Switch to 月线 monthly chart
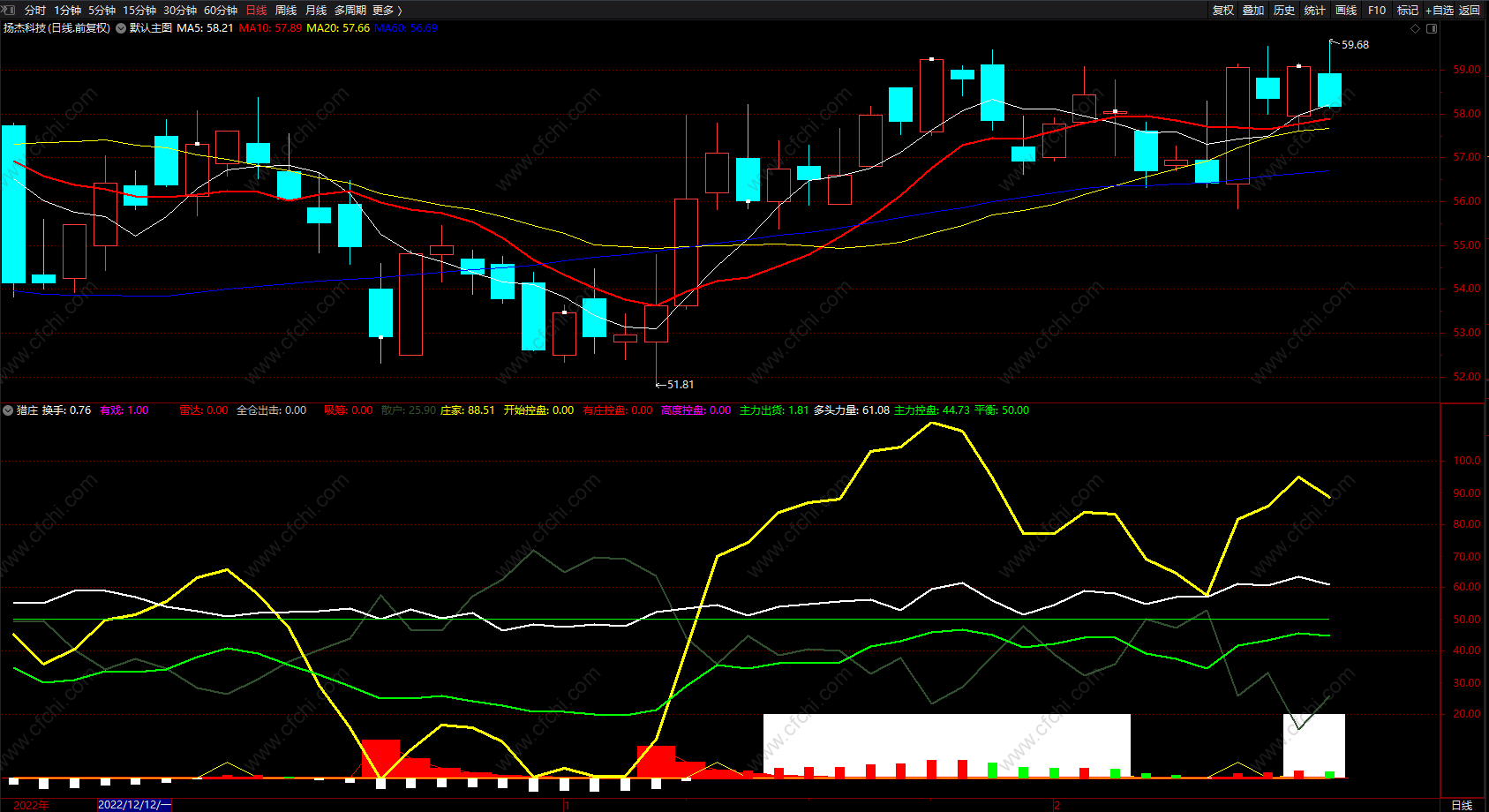The image size is (1489, 812). (x=316, y=10)
